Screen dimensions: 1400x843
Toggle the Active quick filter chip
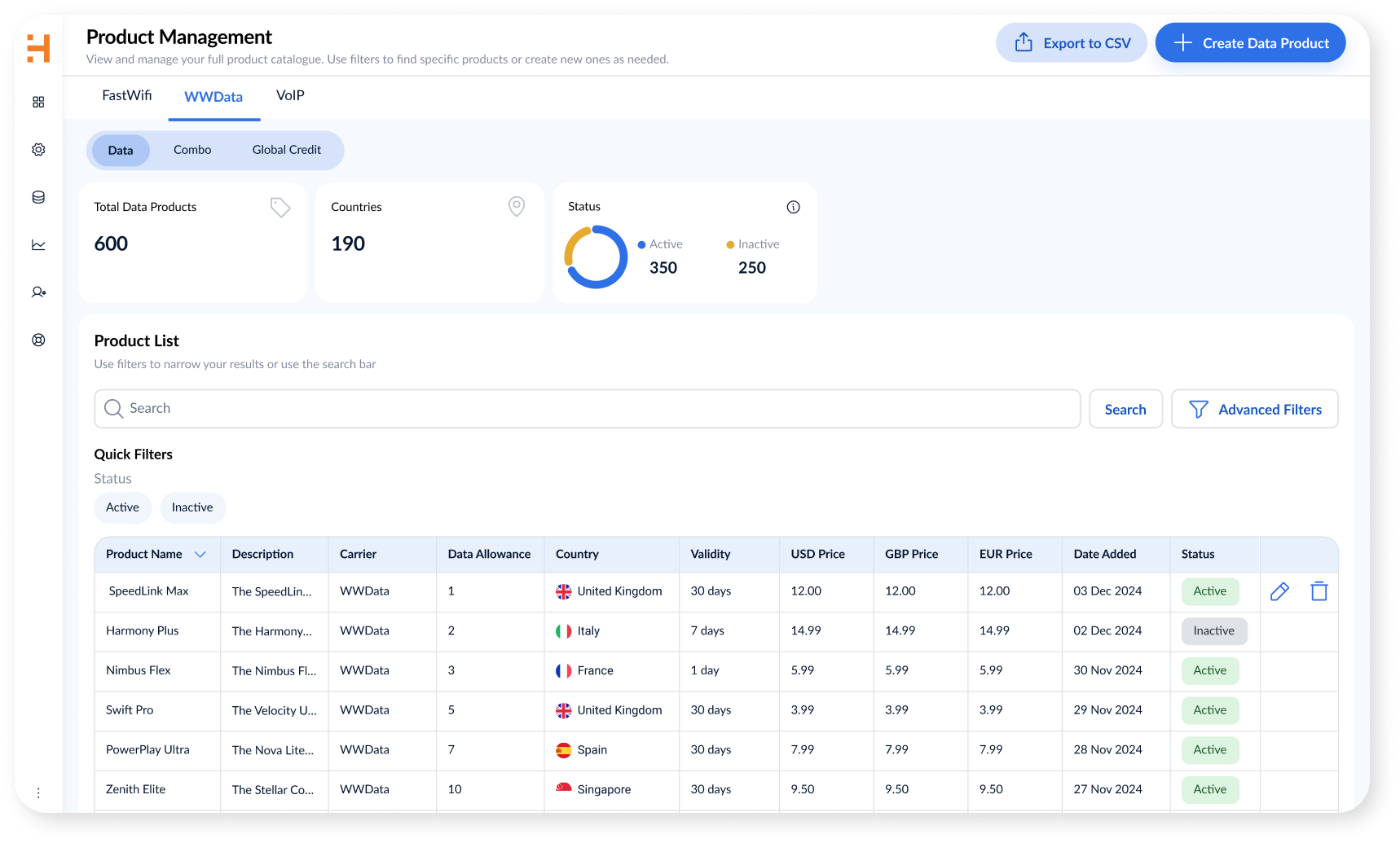click(122, 507)
